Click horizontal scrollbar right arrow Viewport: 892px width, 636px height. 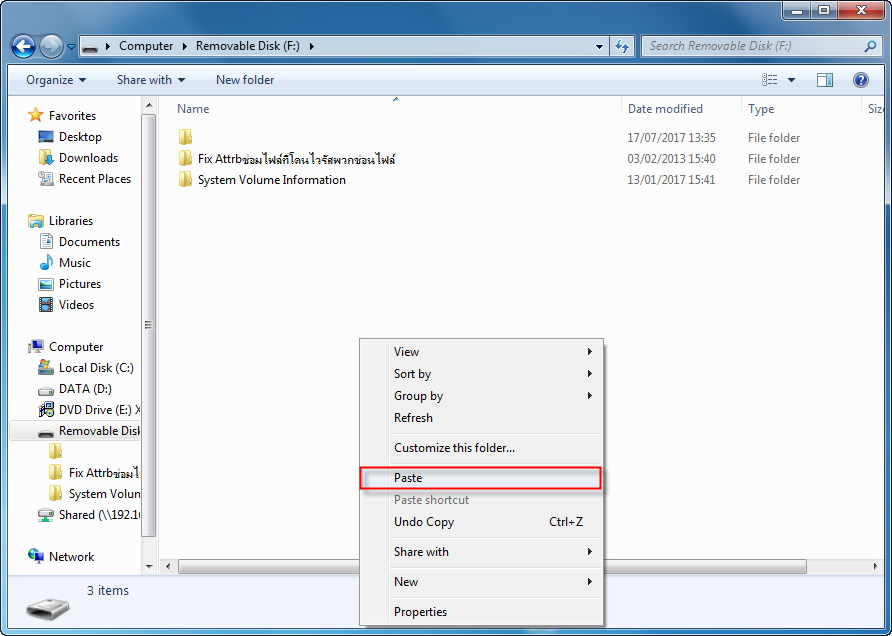tap(875, 567)
